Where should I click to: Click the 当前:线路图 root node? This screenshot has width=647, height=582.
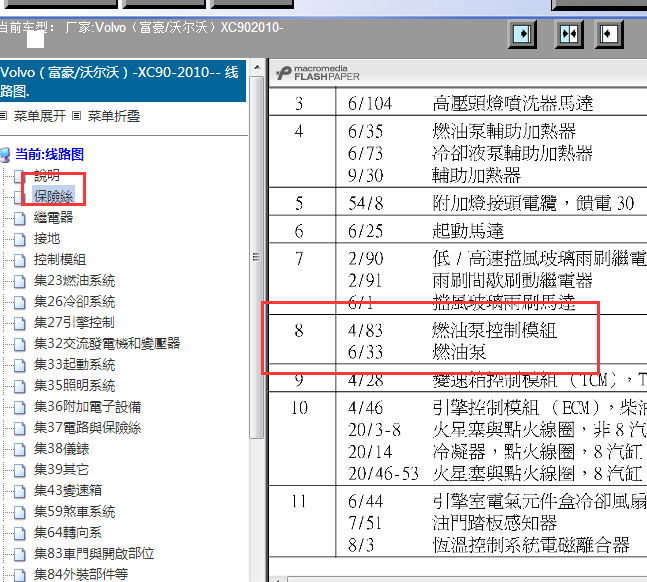pos(50,154)
